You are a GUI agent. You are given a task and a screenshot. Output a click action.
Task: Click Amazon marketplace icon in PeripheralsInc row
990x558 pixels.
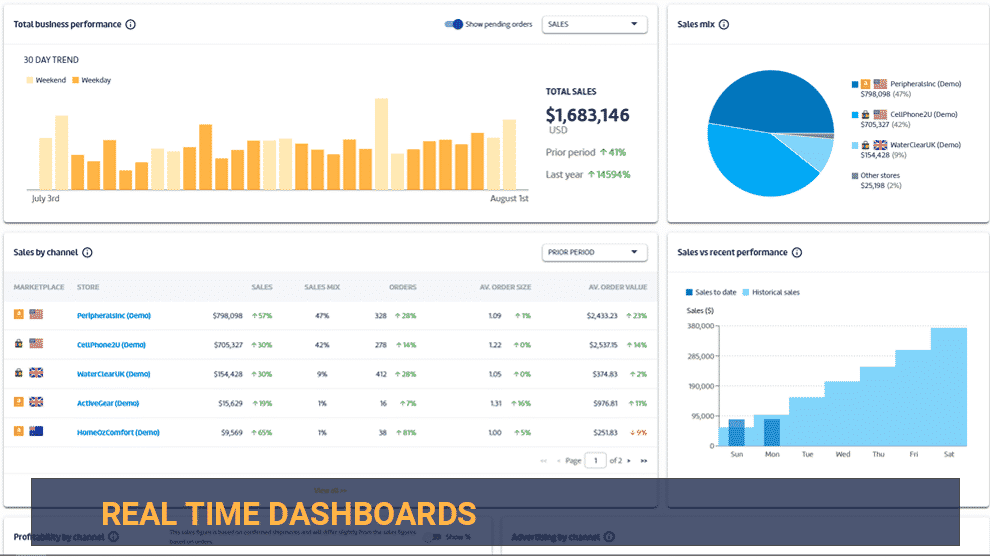19,314
